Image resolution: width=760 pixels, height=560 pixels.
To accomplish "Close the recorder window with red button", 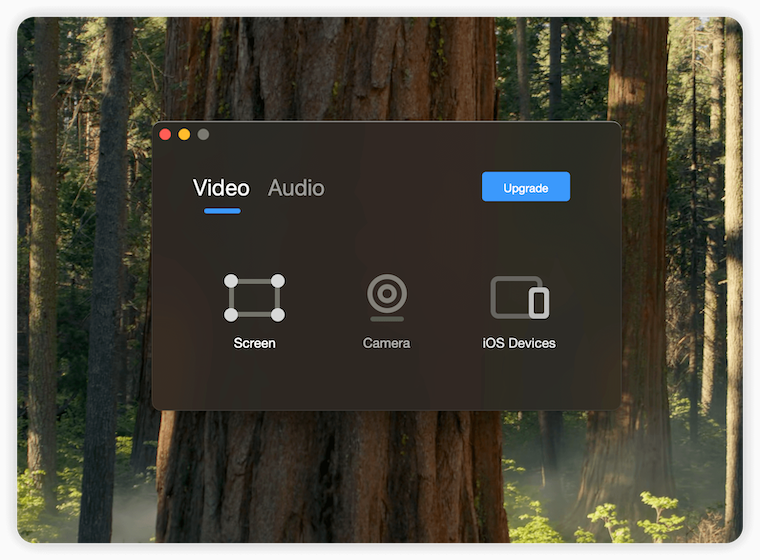I will (165, 134).
